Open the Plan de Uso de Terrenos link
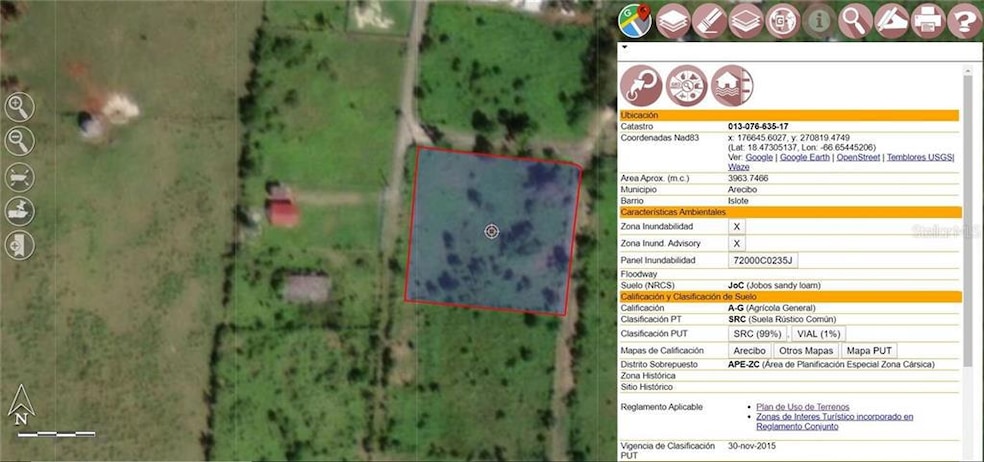984x462 pixels. tap(803, 407)
